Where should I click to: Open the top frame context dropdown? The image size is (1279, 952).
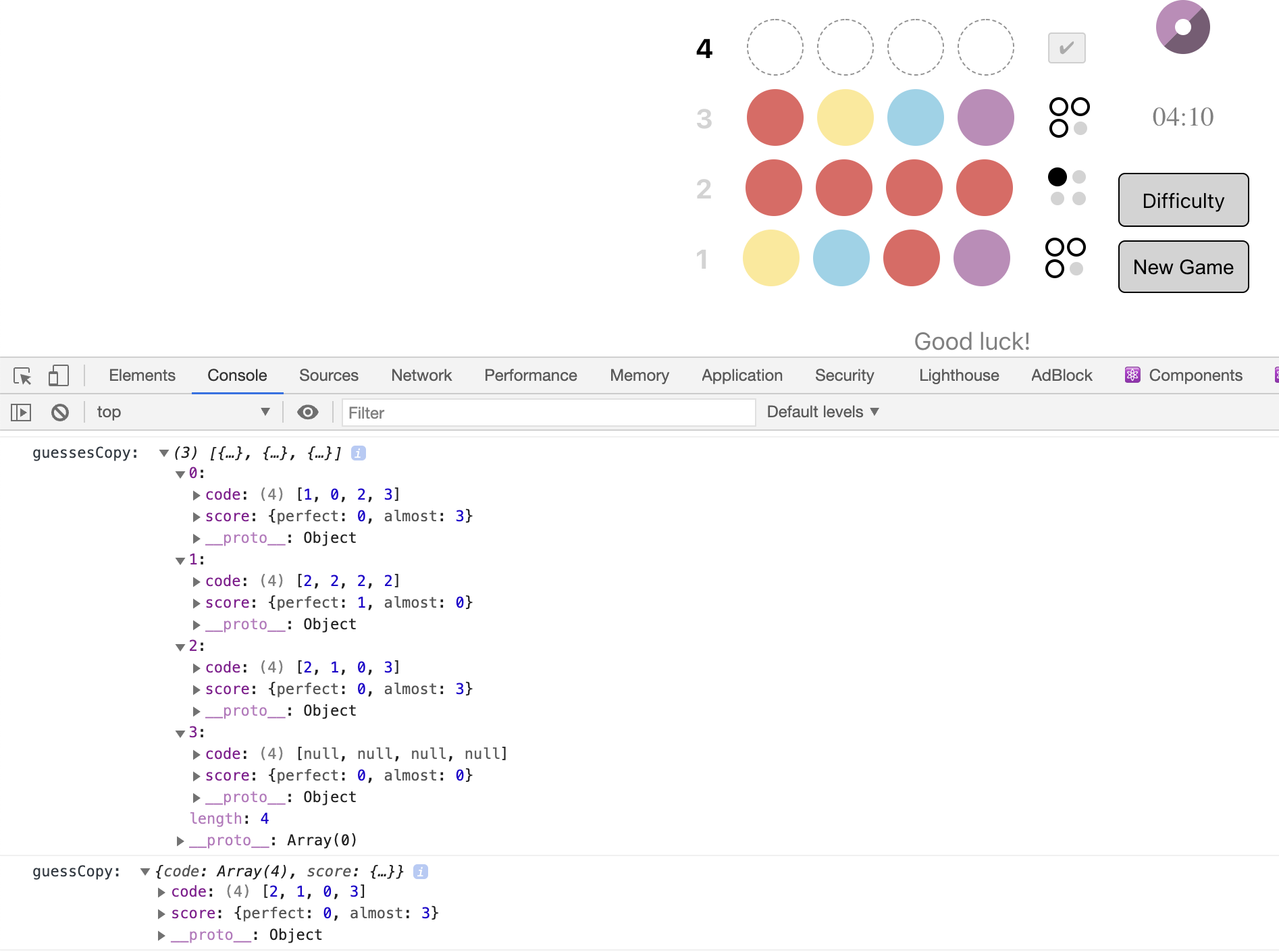pos(182,412)
